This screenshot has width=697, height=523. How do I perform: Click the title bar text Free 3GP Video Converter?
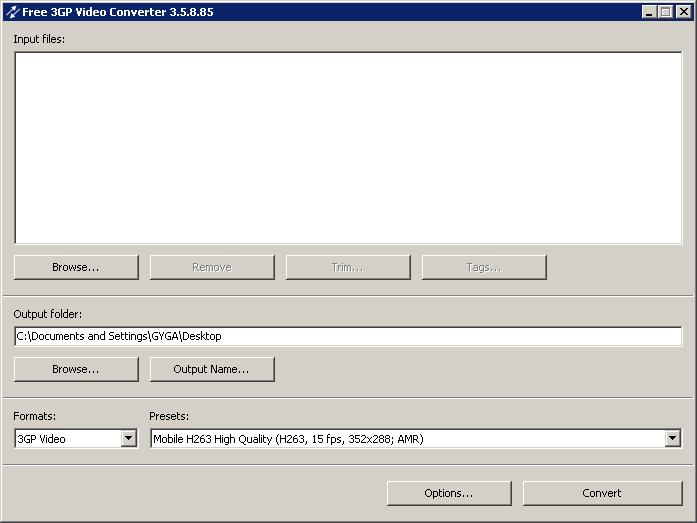pos(118,12)
